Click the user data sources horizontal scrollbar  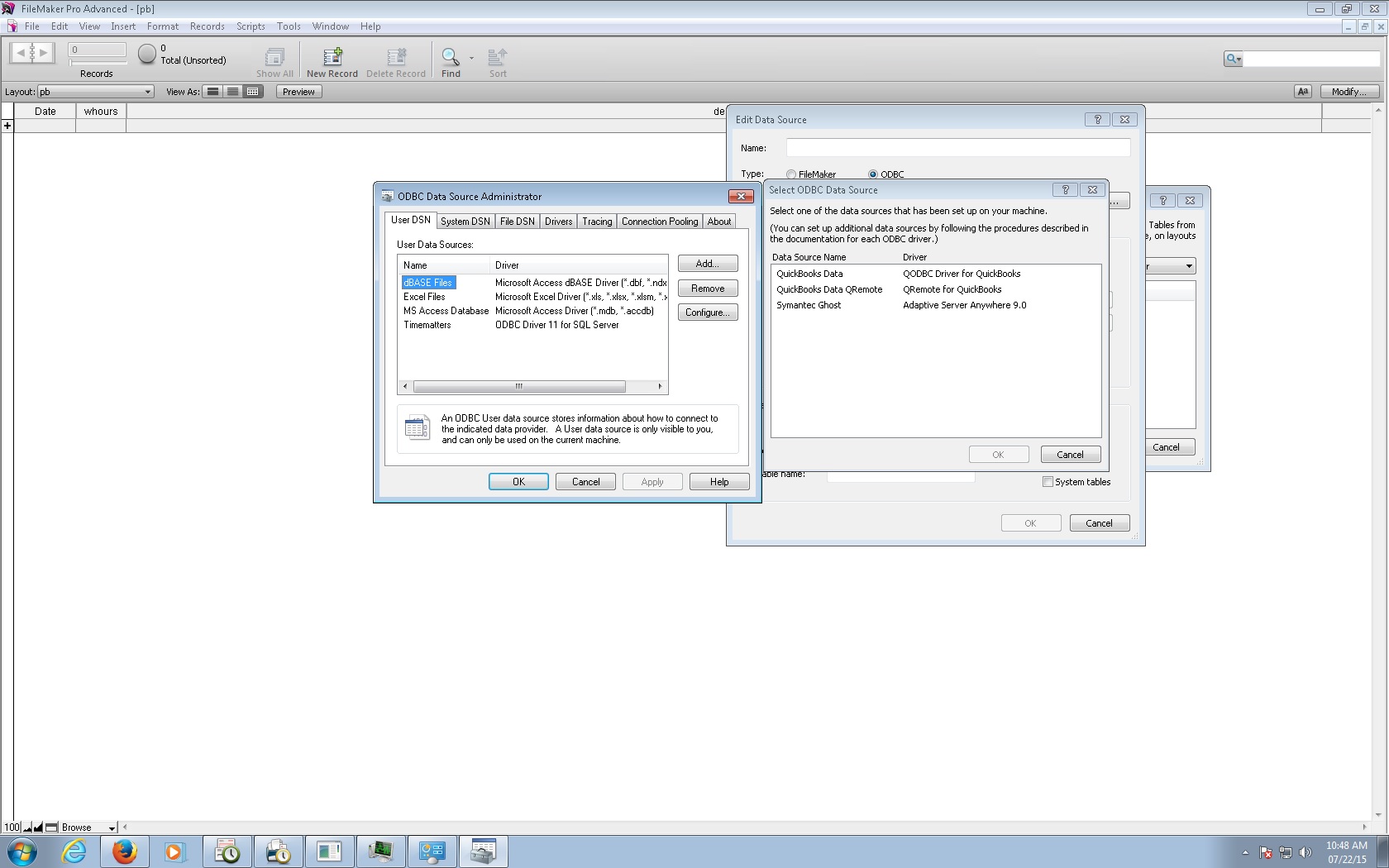point(519,386)
